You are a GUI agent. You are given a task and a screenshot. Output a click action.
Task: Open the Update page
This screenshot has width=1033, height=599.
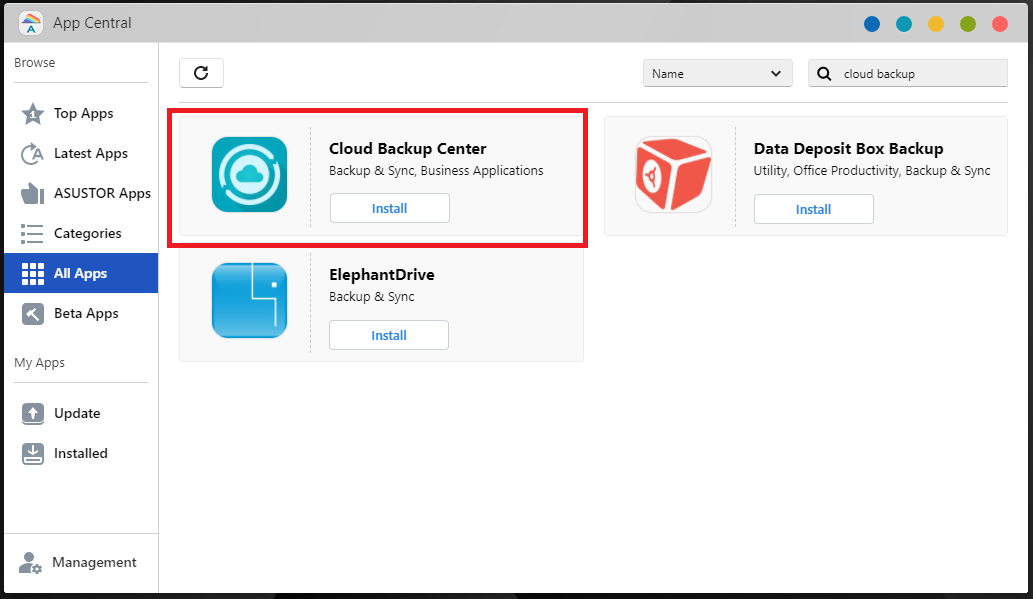click(x=81, y=413)
